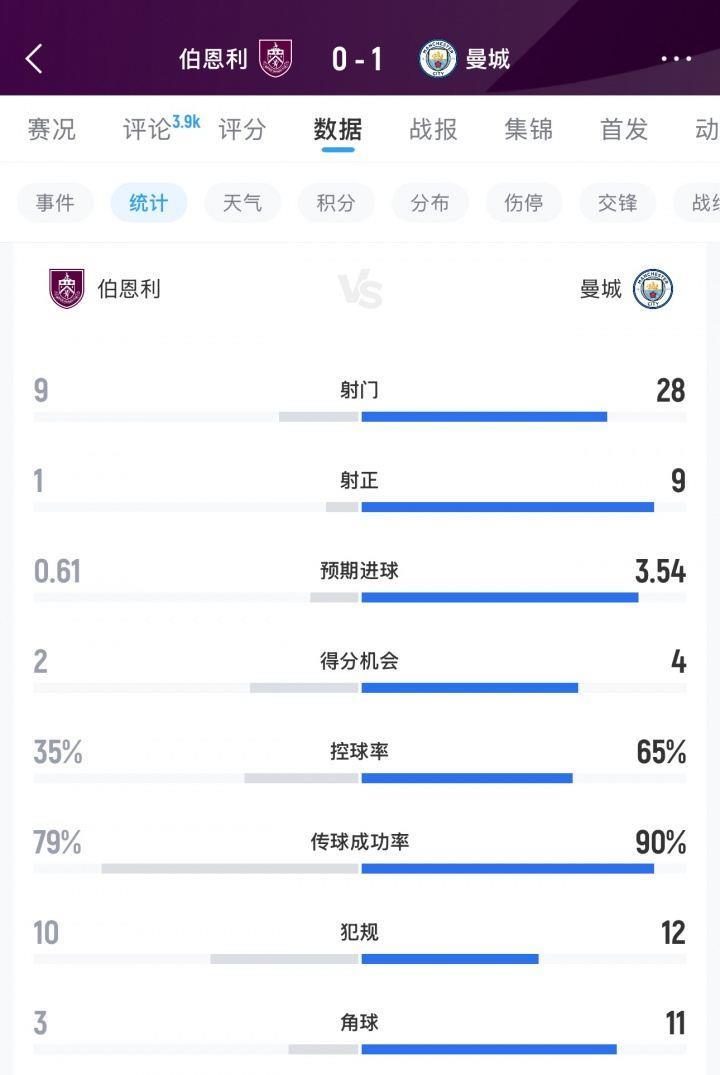The height and width of the screenshot is (1075, 720).
Task: Click the VS emblem between the two teams
Action: tap(360, 290)
